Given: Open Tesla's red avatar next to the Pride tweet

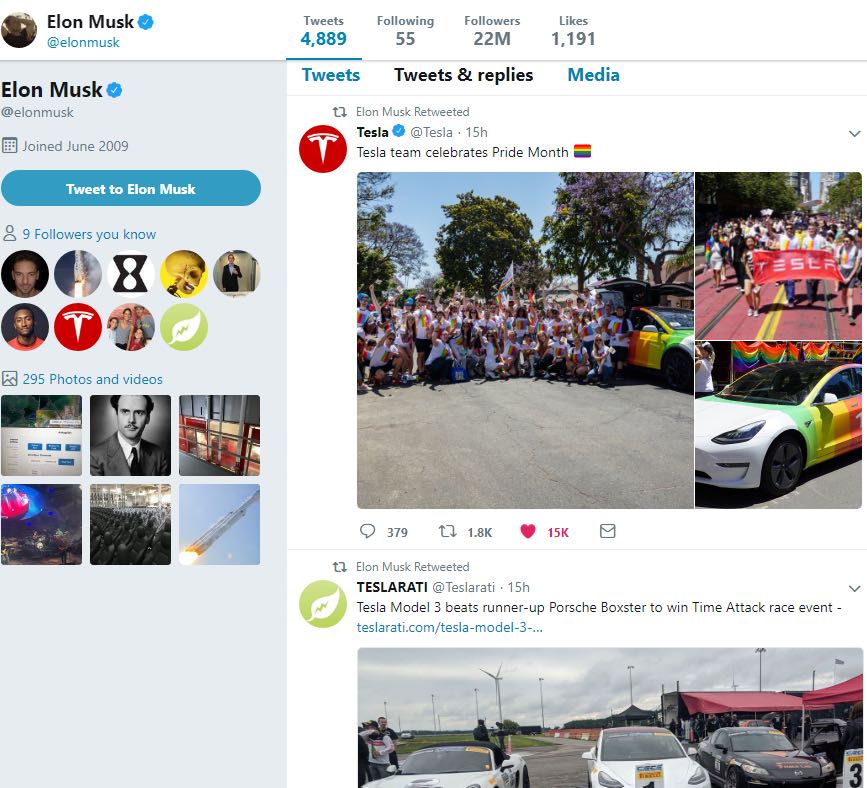Looking at the screenshot, I should click(x=322, y=149).
